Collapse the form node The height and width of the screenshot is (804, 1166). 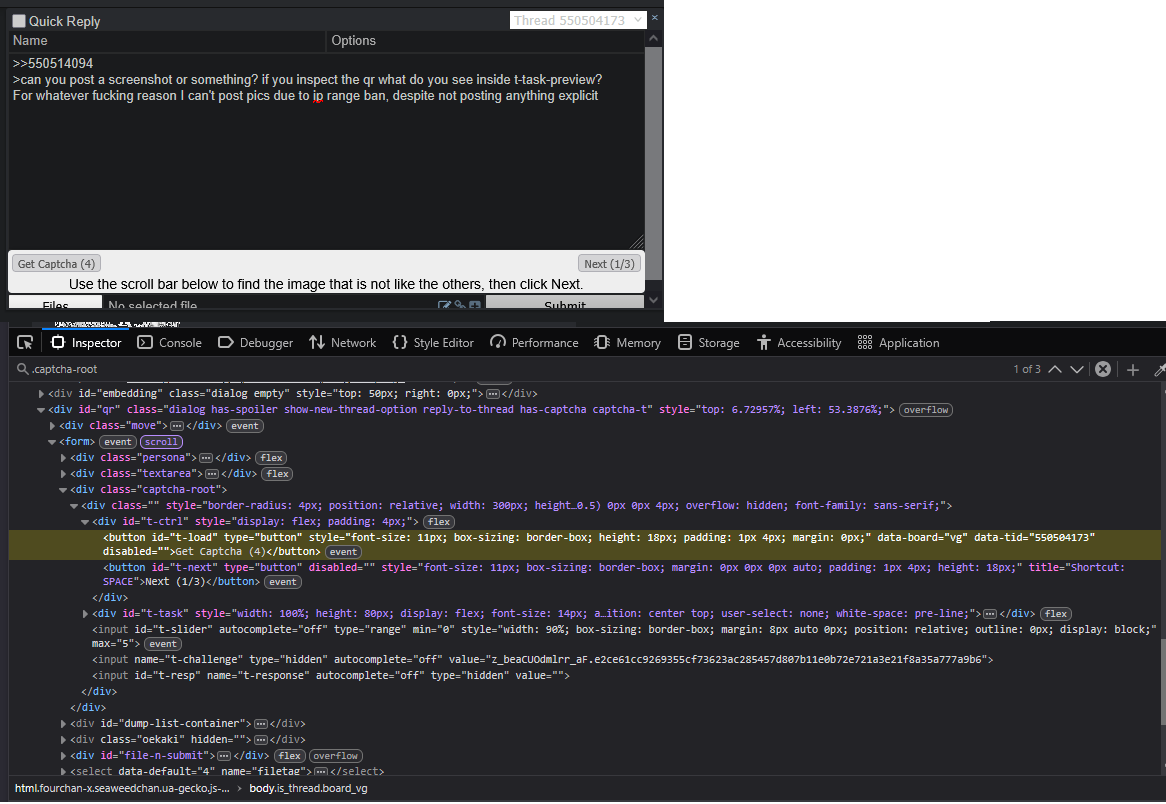point(52,442)
